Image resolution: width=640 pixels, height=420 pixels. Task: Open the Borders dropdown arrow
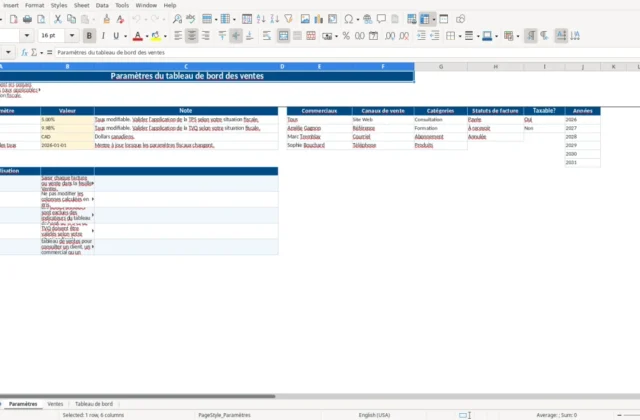click(x=460, y=36)
